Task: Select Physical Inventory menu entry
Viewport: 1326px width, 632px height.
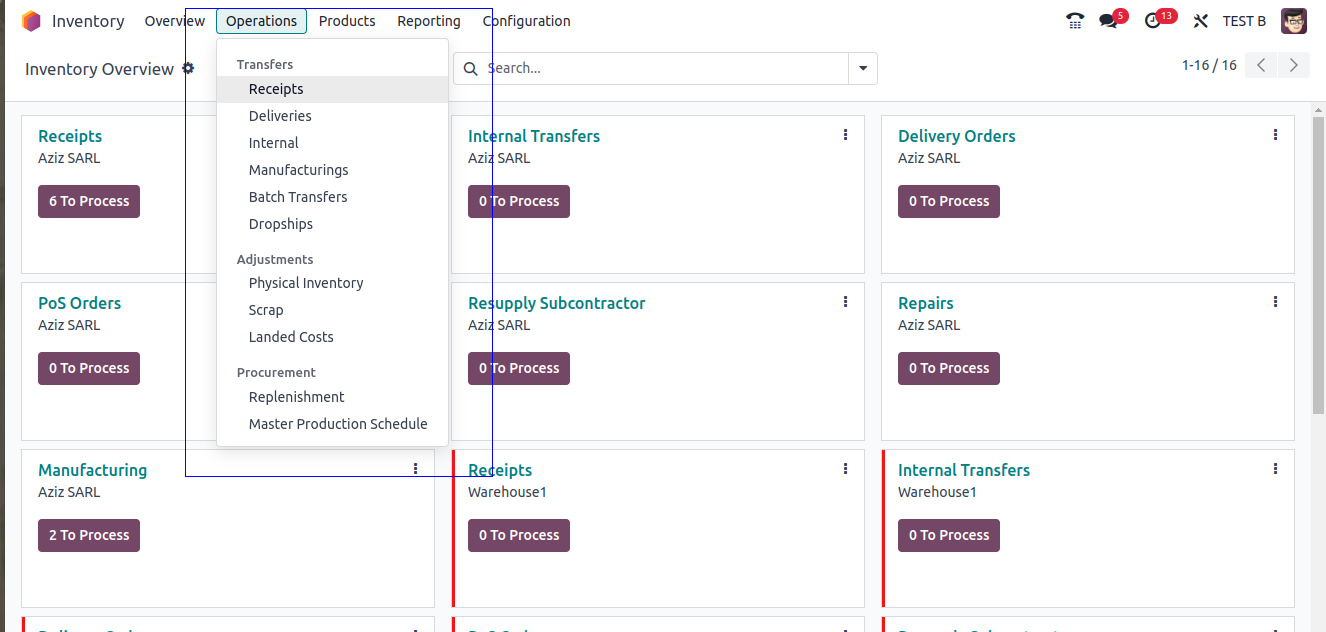Action: (x=306, y=283)
